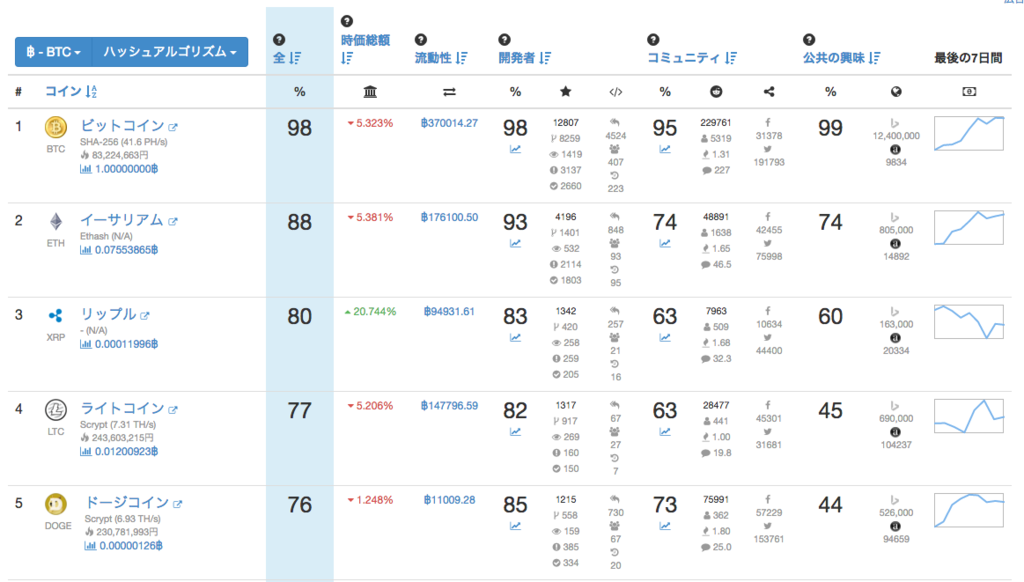This screenshot has width=1024, height=582.
Task: Click liquidity value ฿370014.27
Action: 449,123
